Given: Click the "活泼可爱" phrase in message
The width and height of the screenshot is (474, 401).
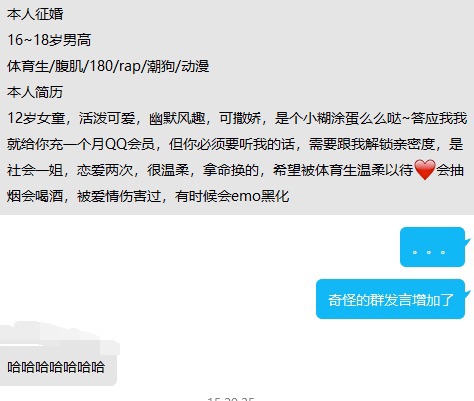Looking at the screenshot, I should coord(107,118).
